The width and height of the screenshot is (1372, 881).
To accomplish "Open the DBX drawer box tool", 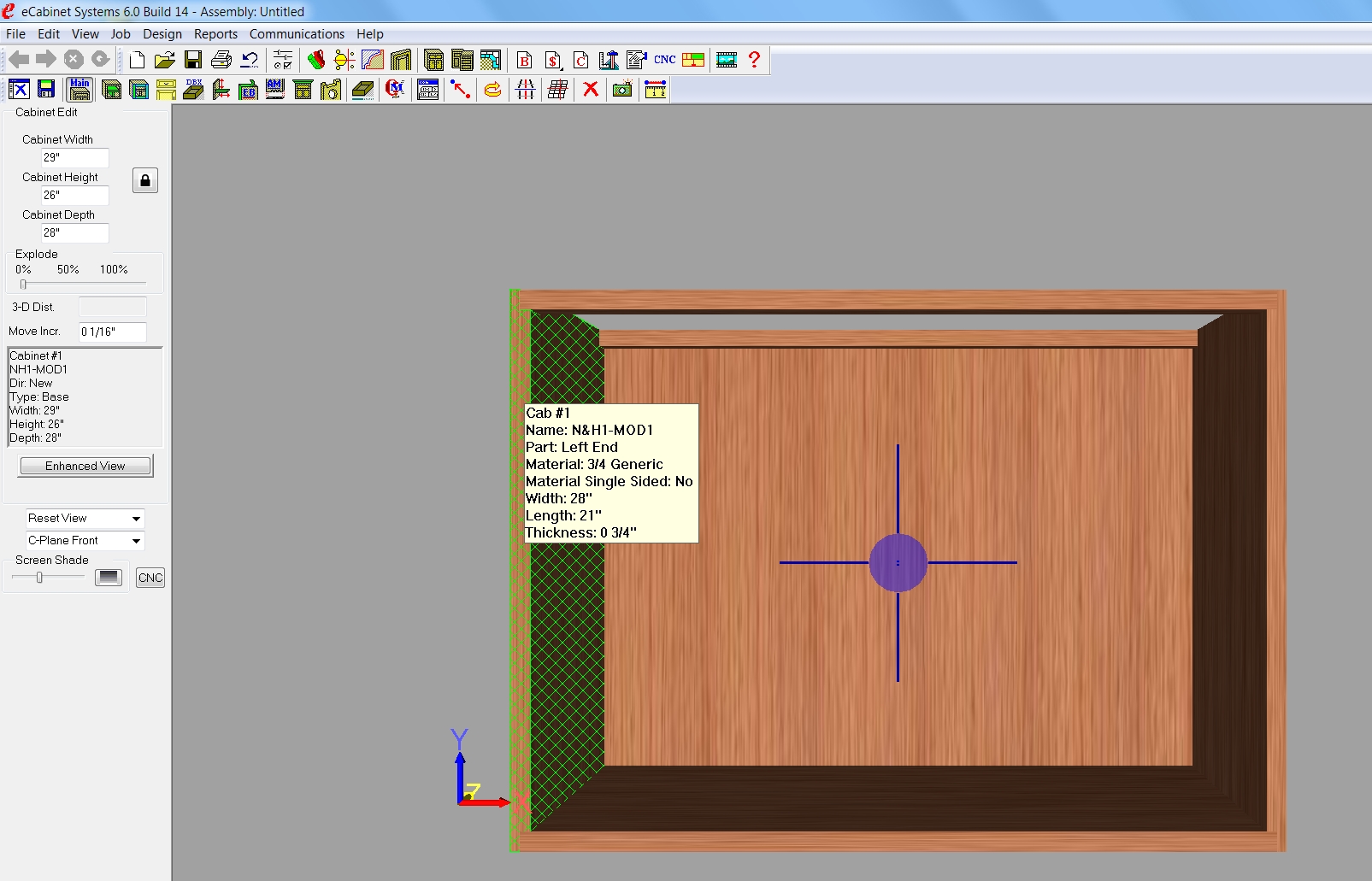I will [194, 90].
